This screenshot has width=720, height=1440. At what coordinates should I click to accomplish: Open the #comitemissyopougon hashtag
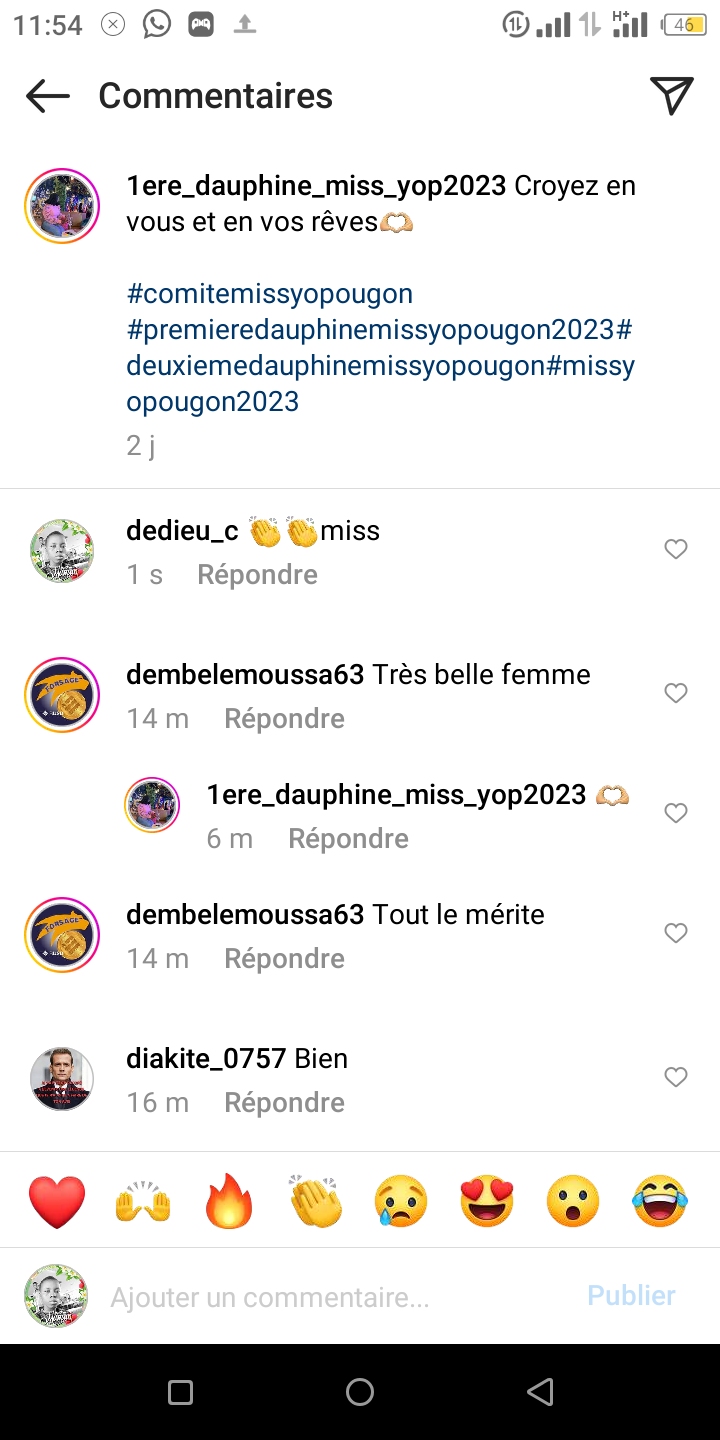click(x=270, y=294)
